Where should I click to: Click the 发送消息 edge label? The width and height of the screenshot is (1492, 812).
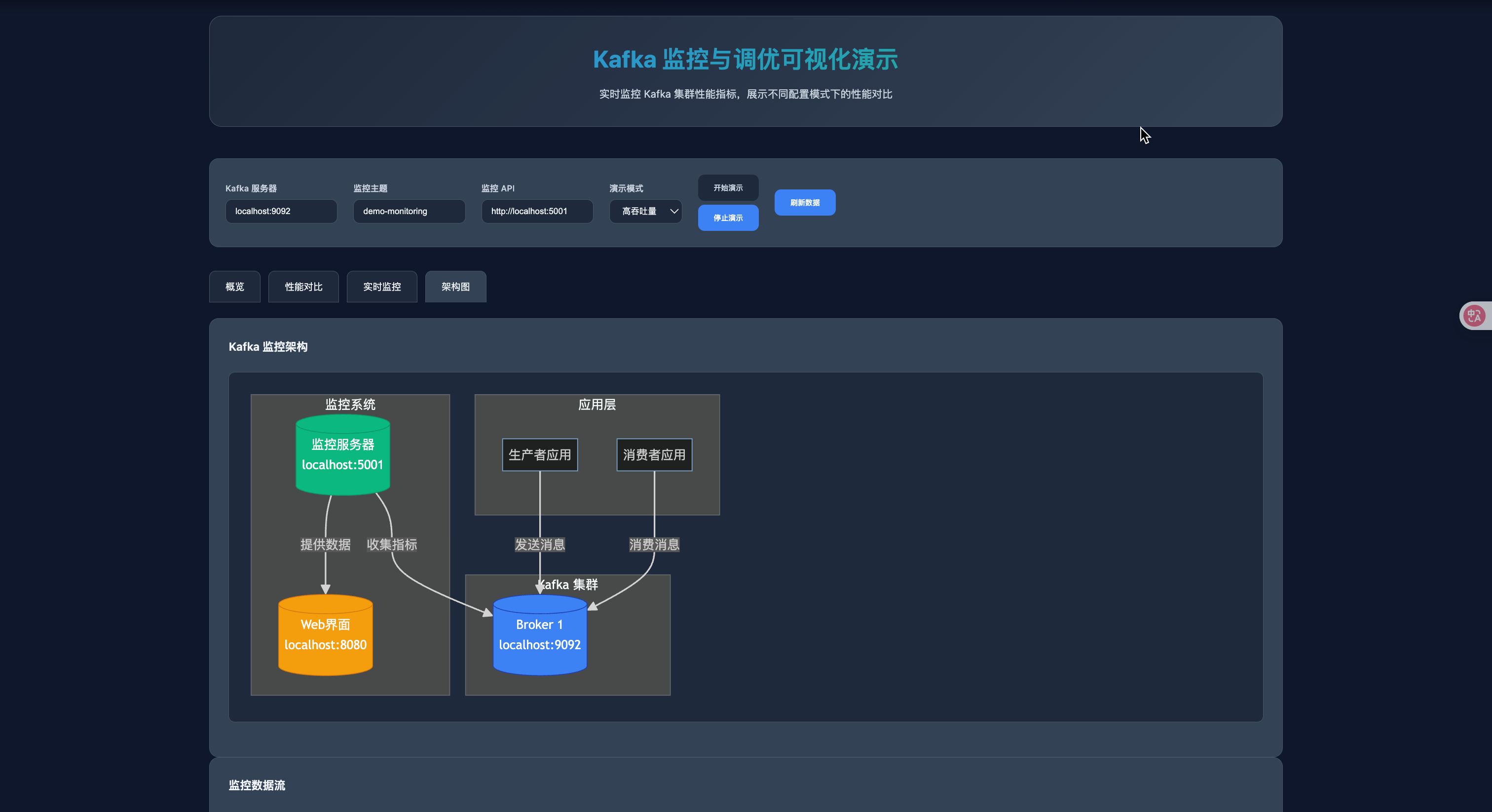(x=540, y=545)
